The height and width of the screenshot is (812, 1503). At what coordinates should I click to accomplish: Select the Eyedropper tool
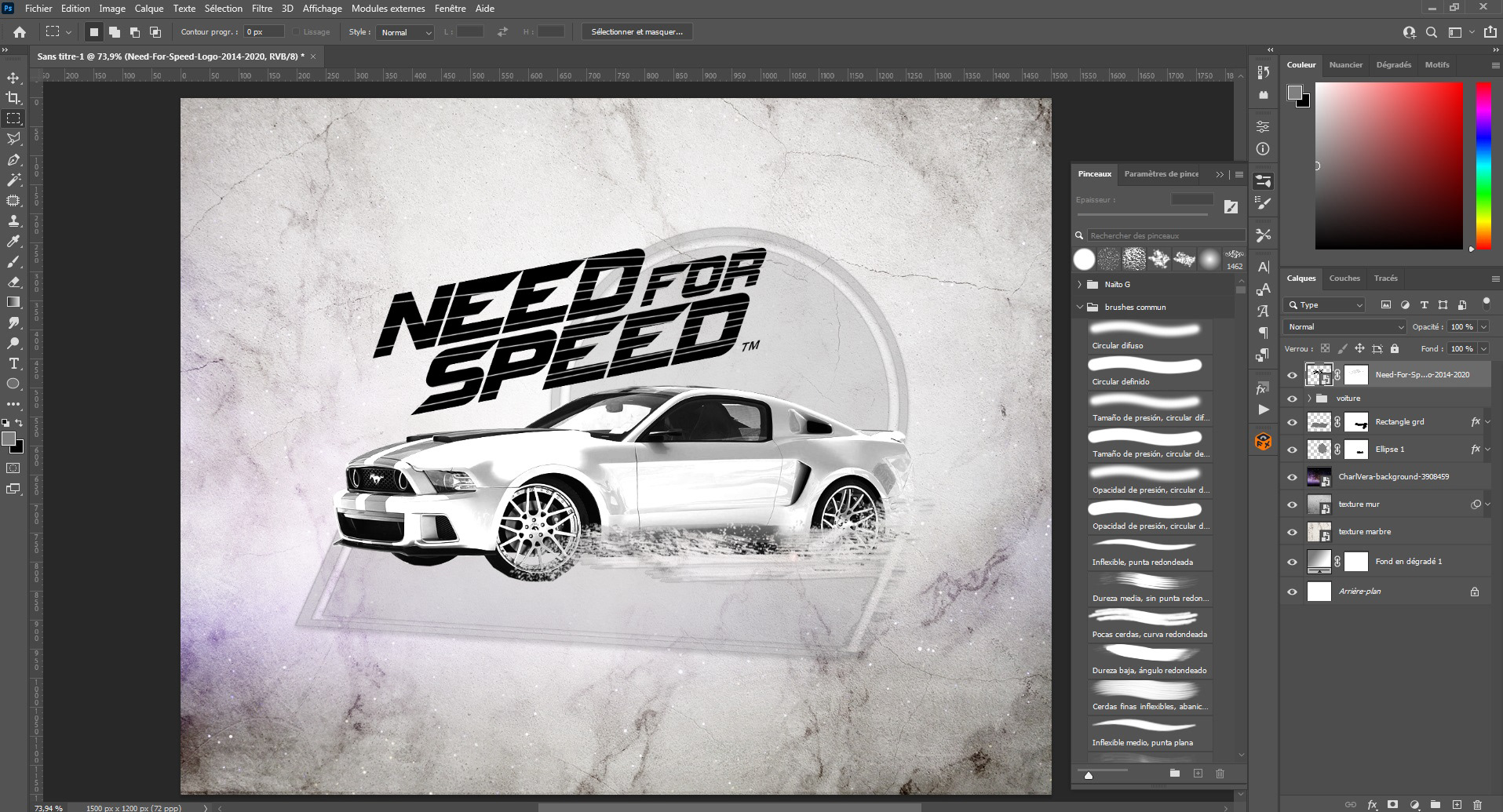pos(13,242)
